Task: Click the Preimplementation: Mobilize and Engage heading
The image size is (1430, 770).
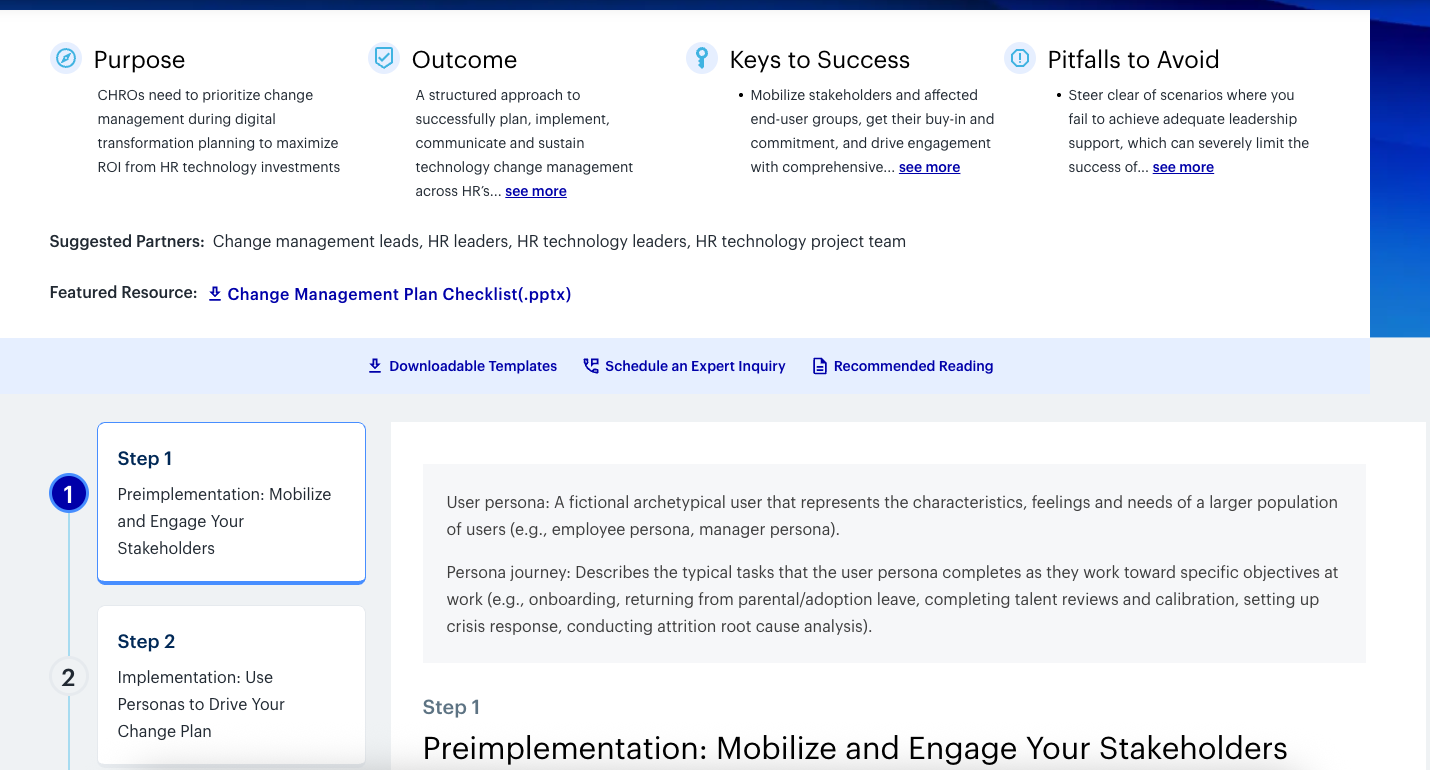Action: point(854,748)
